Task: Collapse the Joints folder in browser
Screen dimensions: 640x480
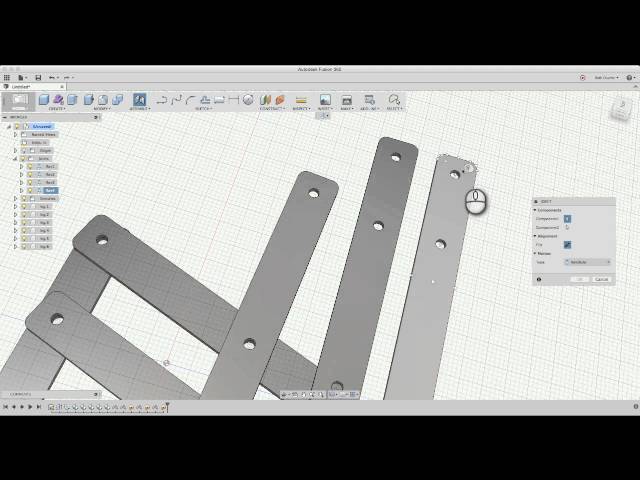Action: [x=16, y=159]
